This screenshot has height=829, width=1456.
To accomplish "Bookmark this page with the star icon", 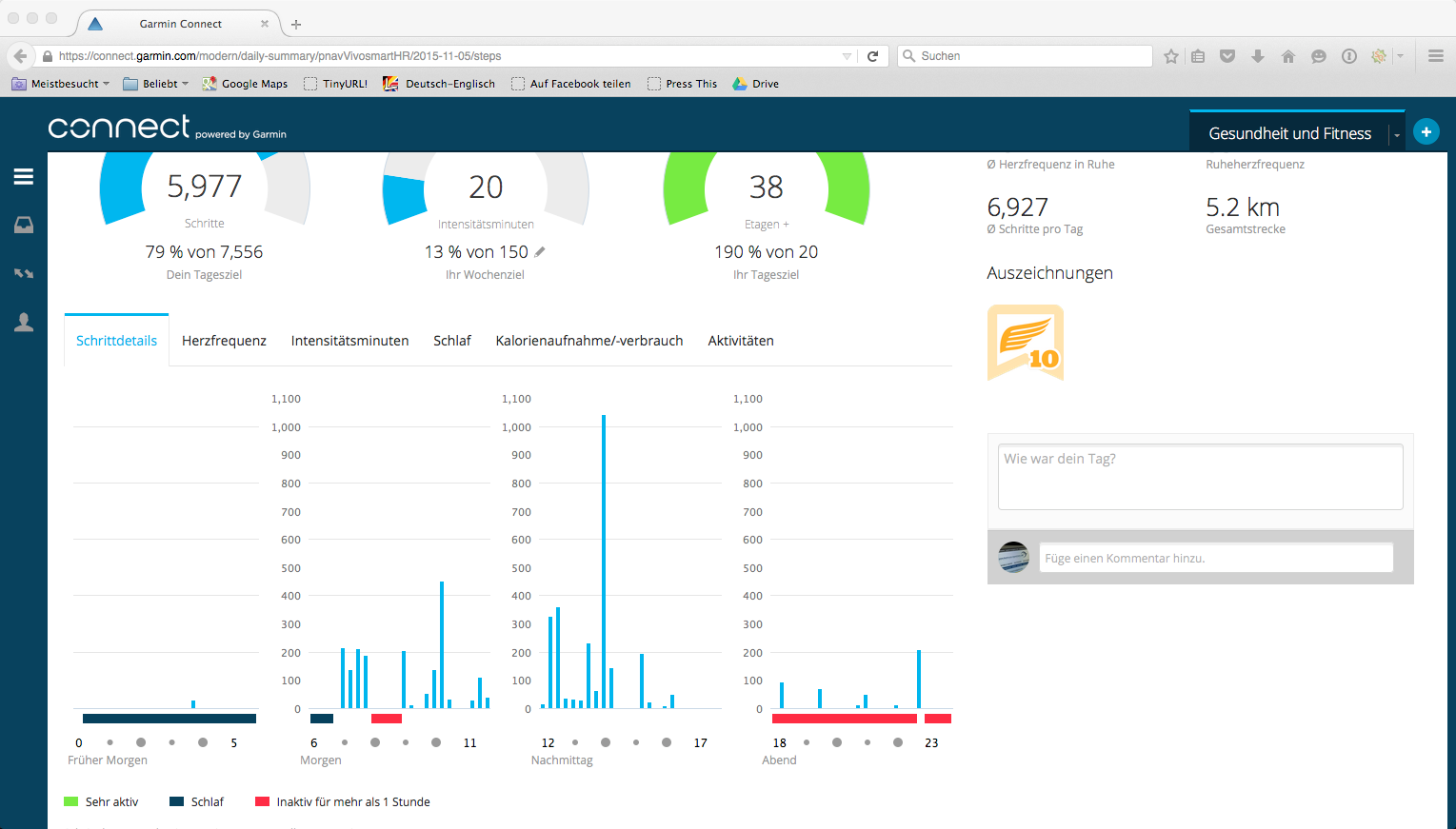I will [1171, 56].
